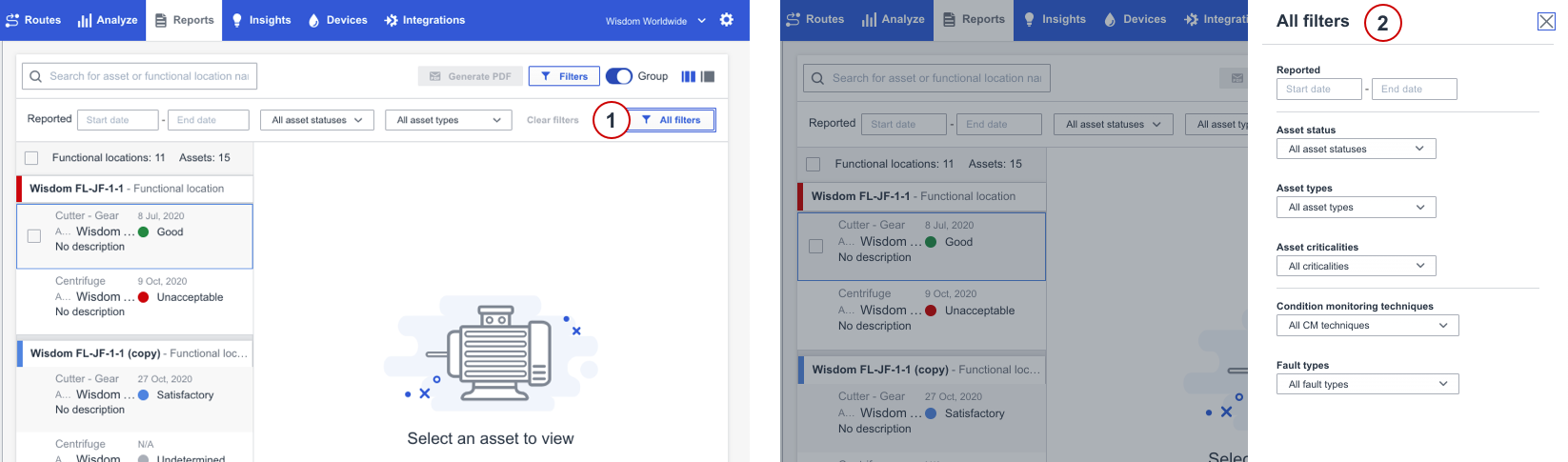1568x462 pixels.
Task: Click the All filters button
Action: [x=672, y=120]
